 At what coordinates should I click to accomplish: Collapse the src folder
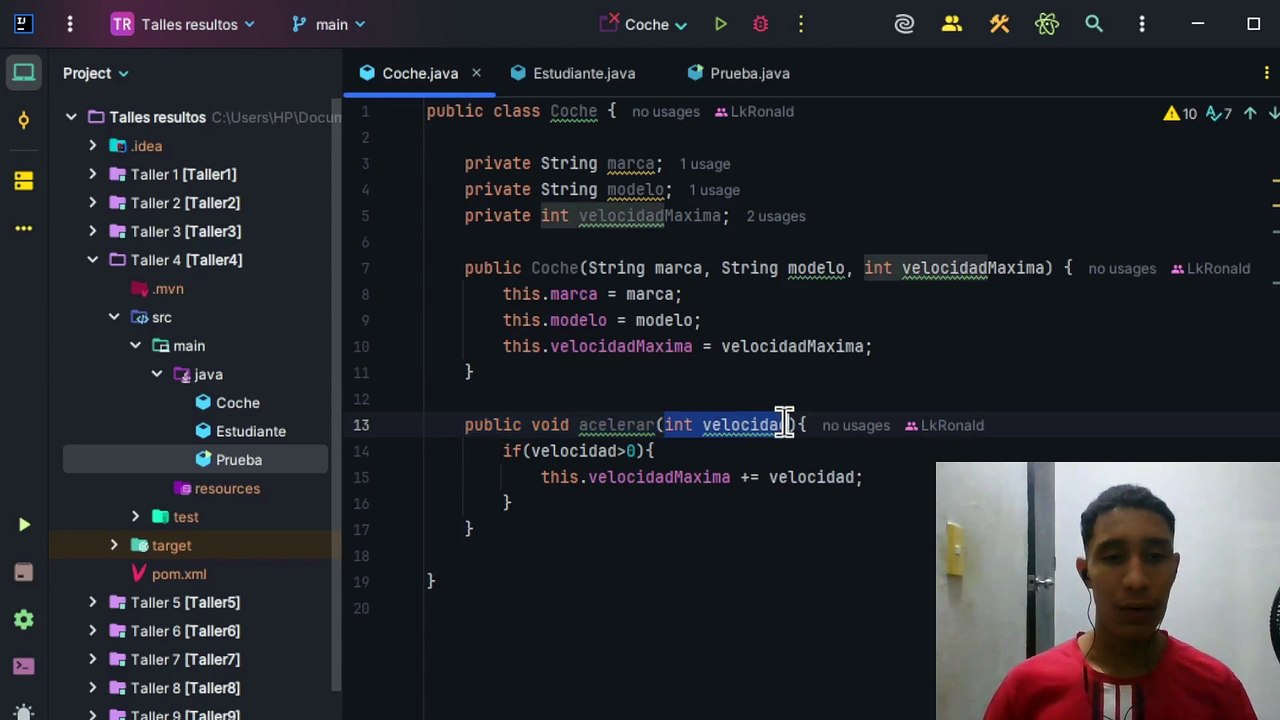click(114, 317)
